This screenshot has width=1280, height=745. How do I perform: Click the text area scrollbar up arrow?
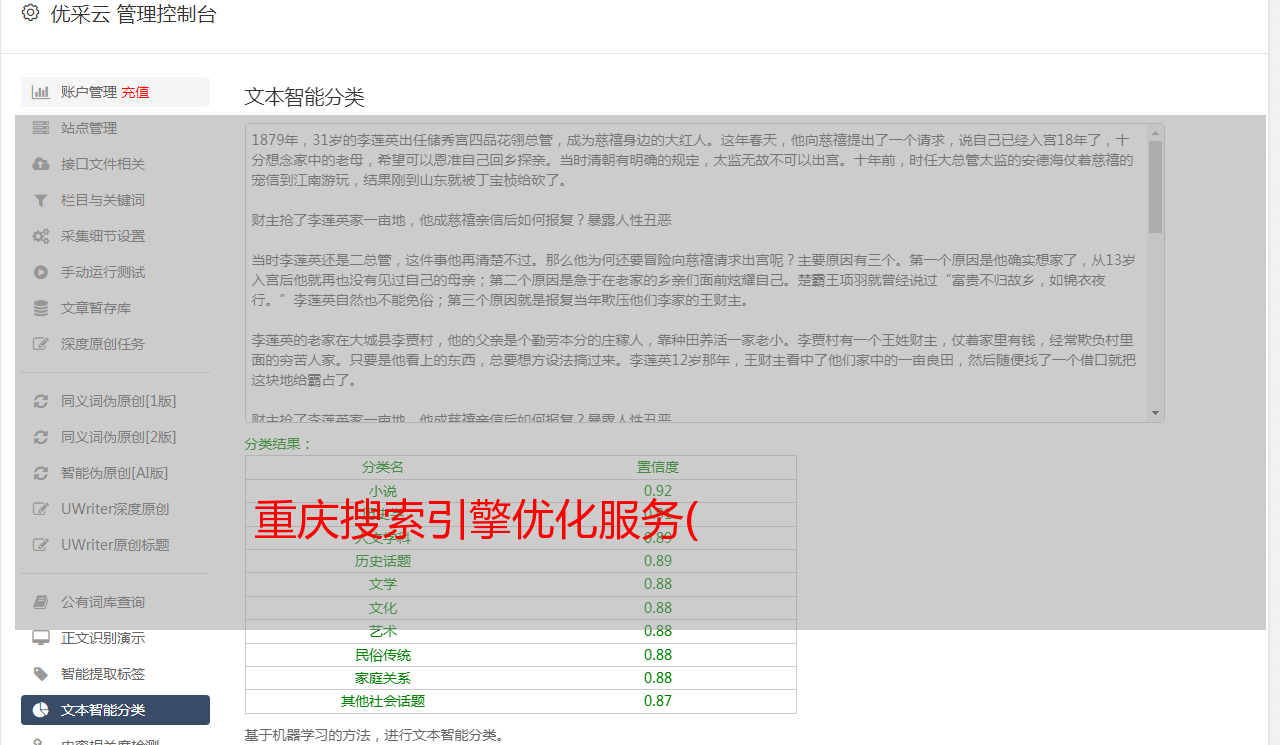click(1156, 132)
